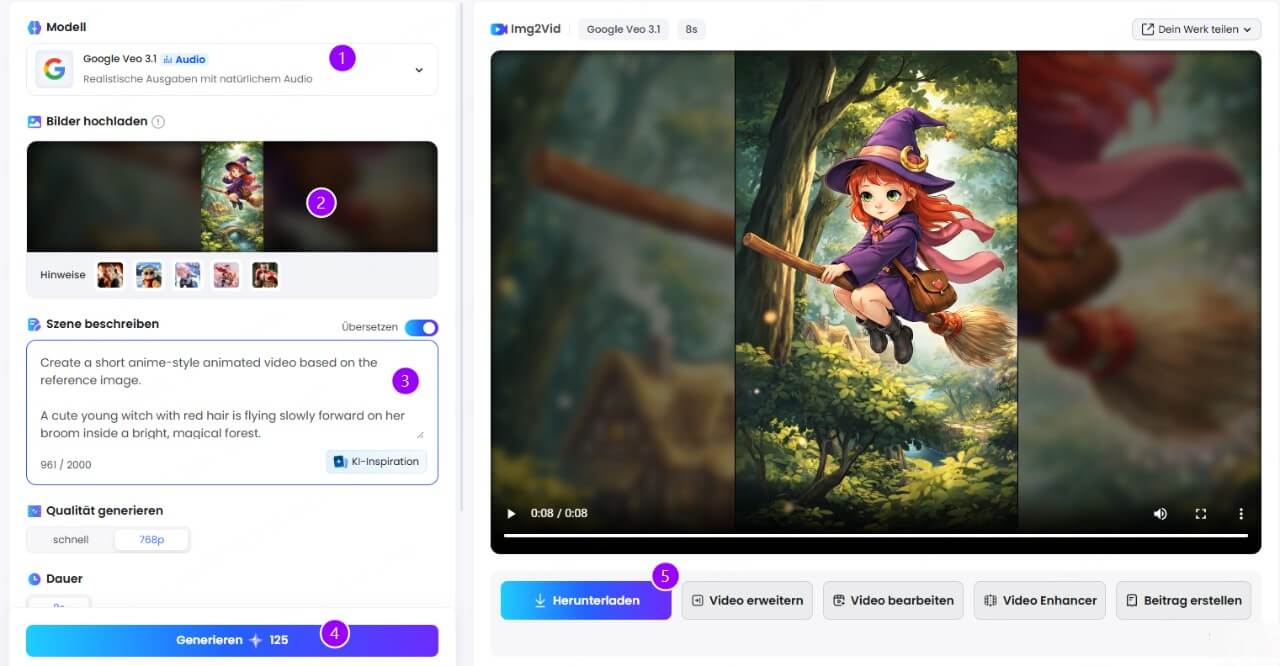Mute the video player audio

pyautogui.click(x=1160, y=513)
